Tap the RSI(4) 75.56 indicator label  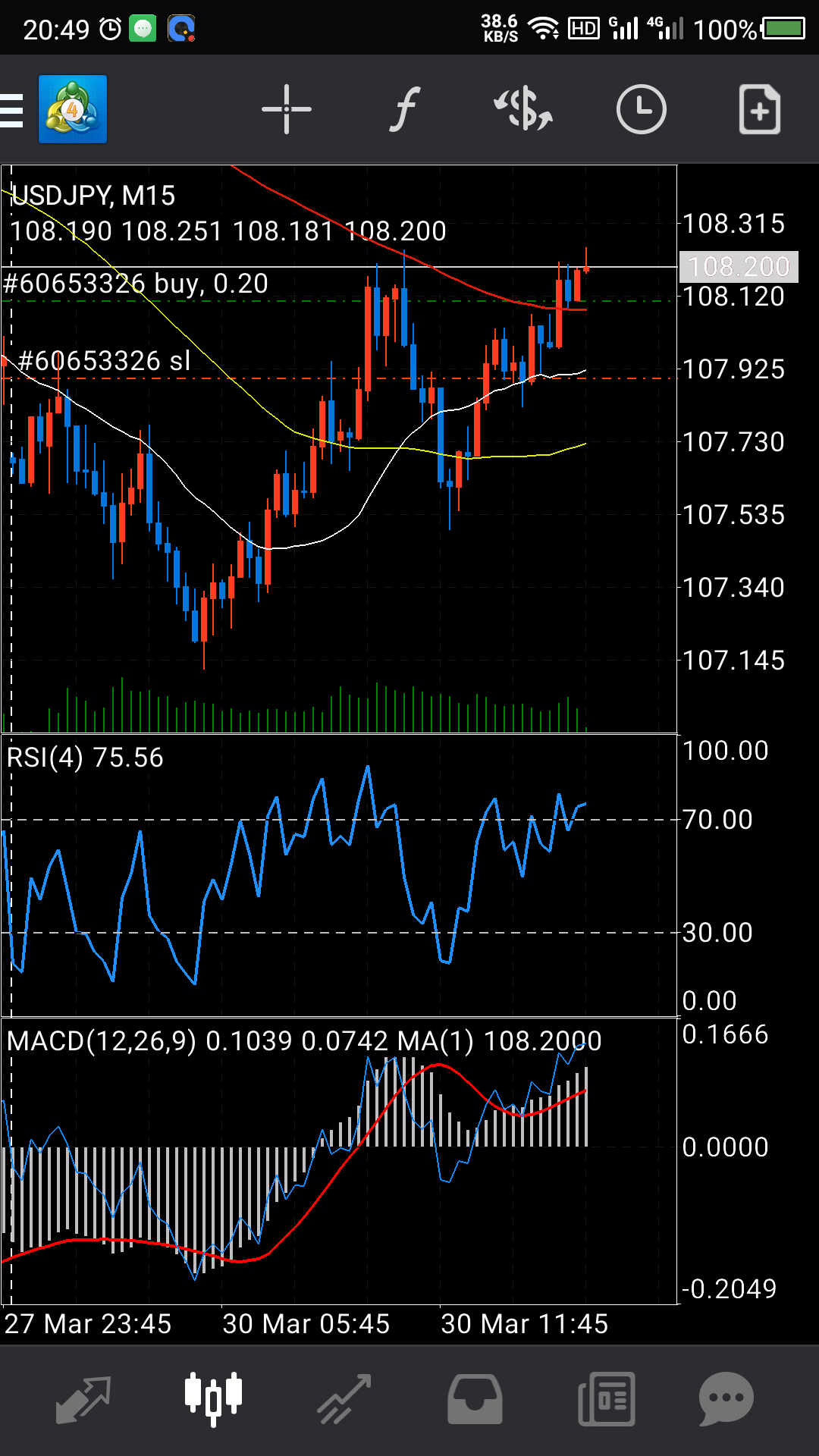(x=85, y=758)
